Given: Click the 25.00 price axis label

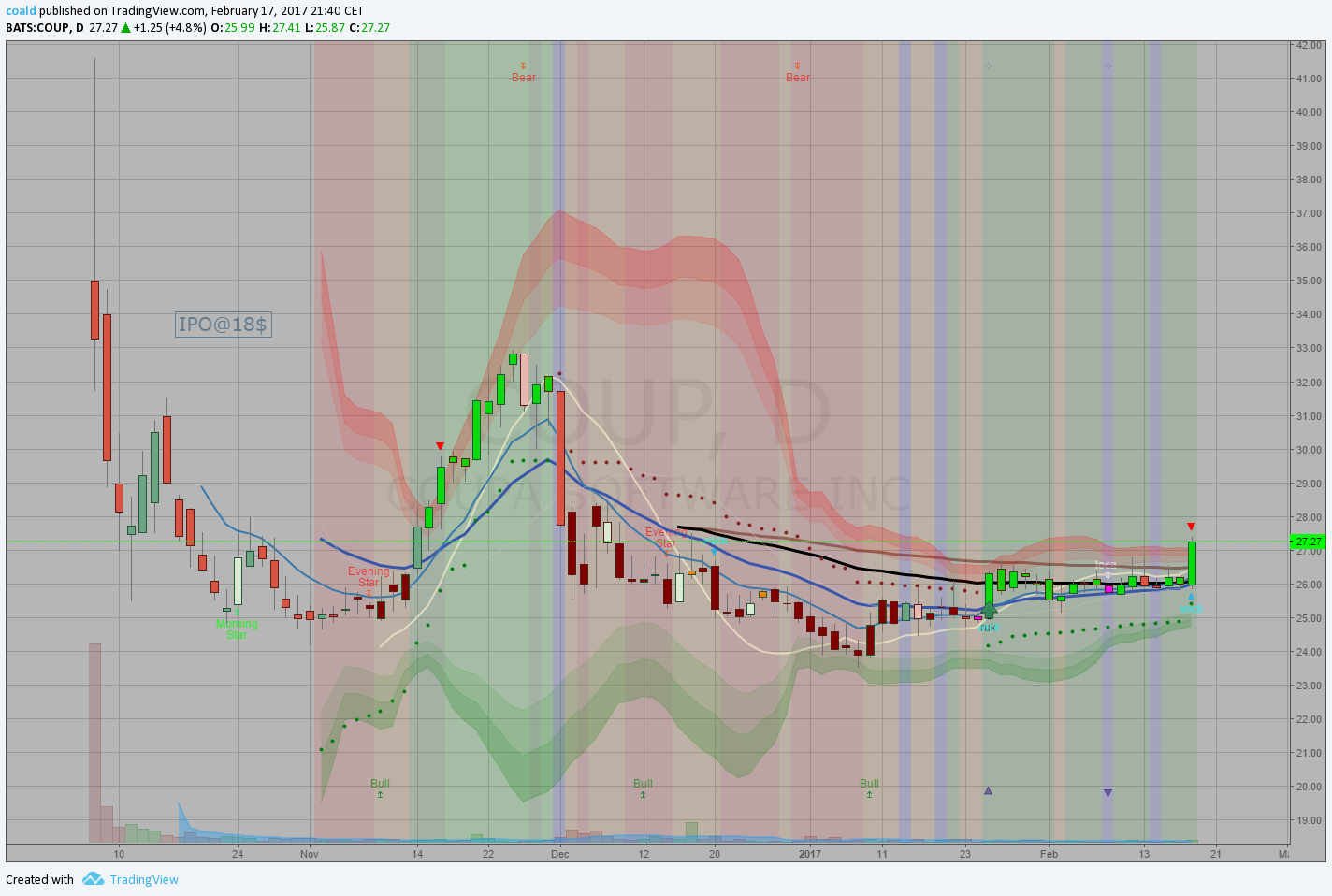Looking at the screenshot, I should pyautogui.click(x=1309, y=618).
